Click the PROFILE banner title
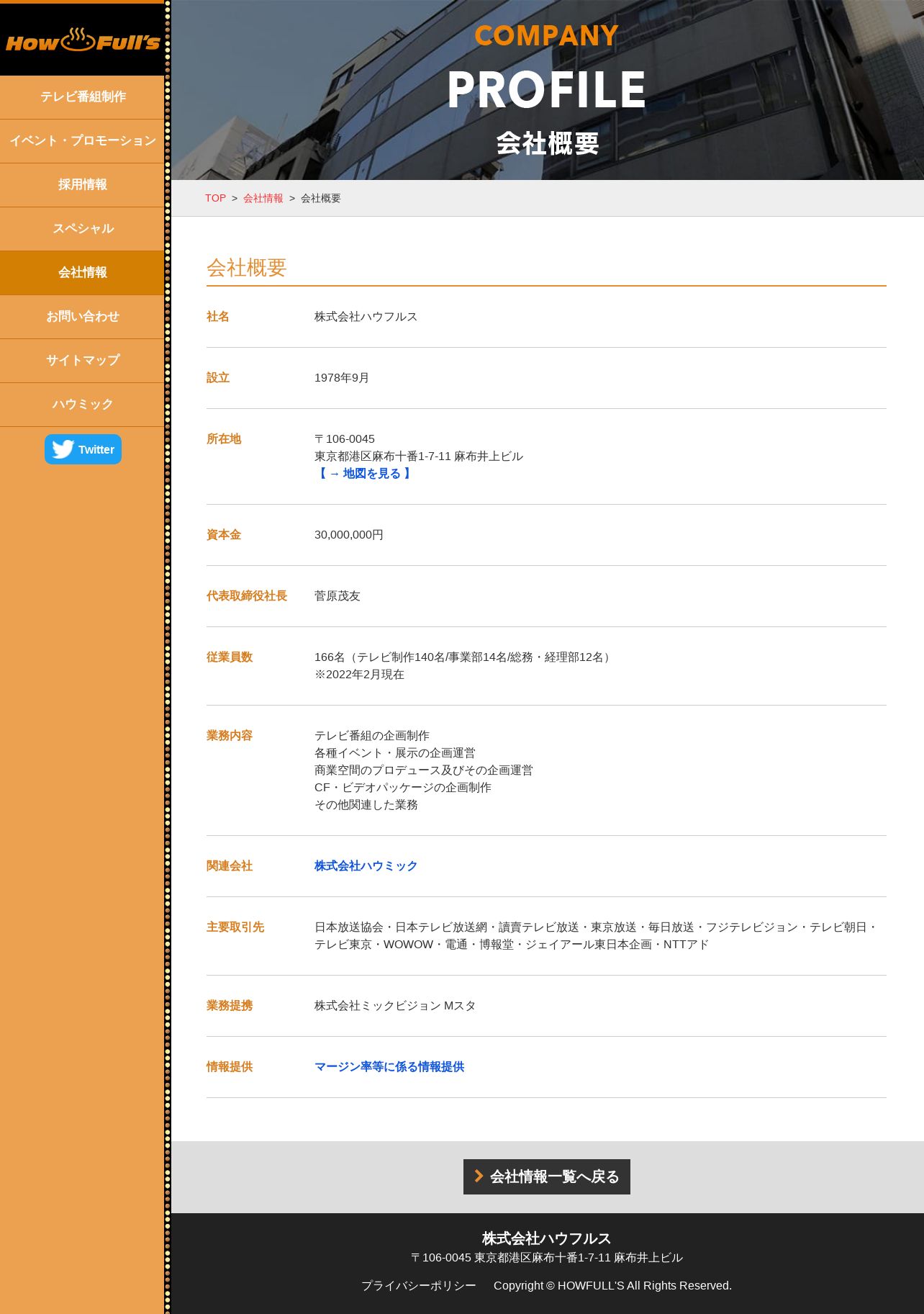The width and height of the screenshot is (924, 1314). (x=547, y=89)
